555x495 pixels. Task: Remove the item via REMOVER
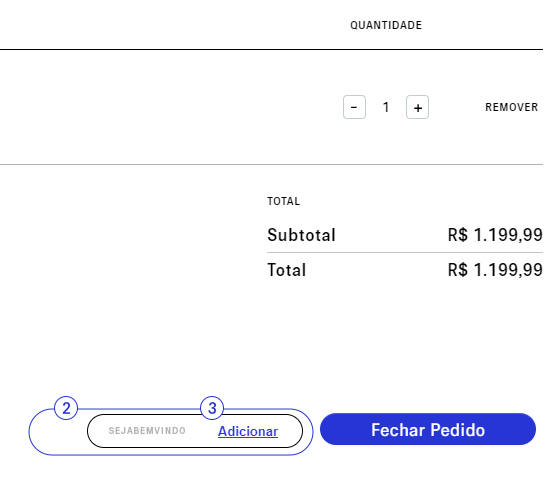tap(511, 107)
